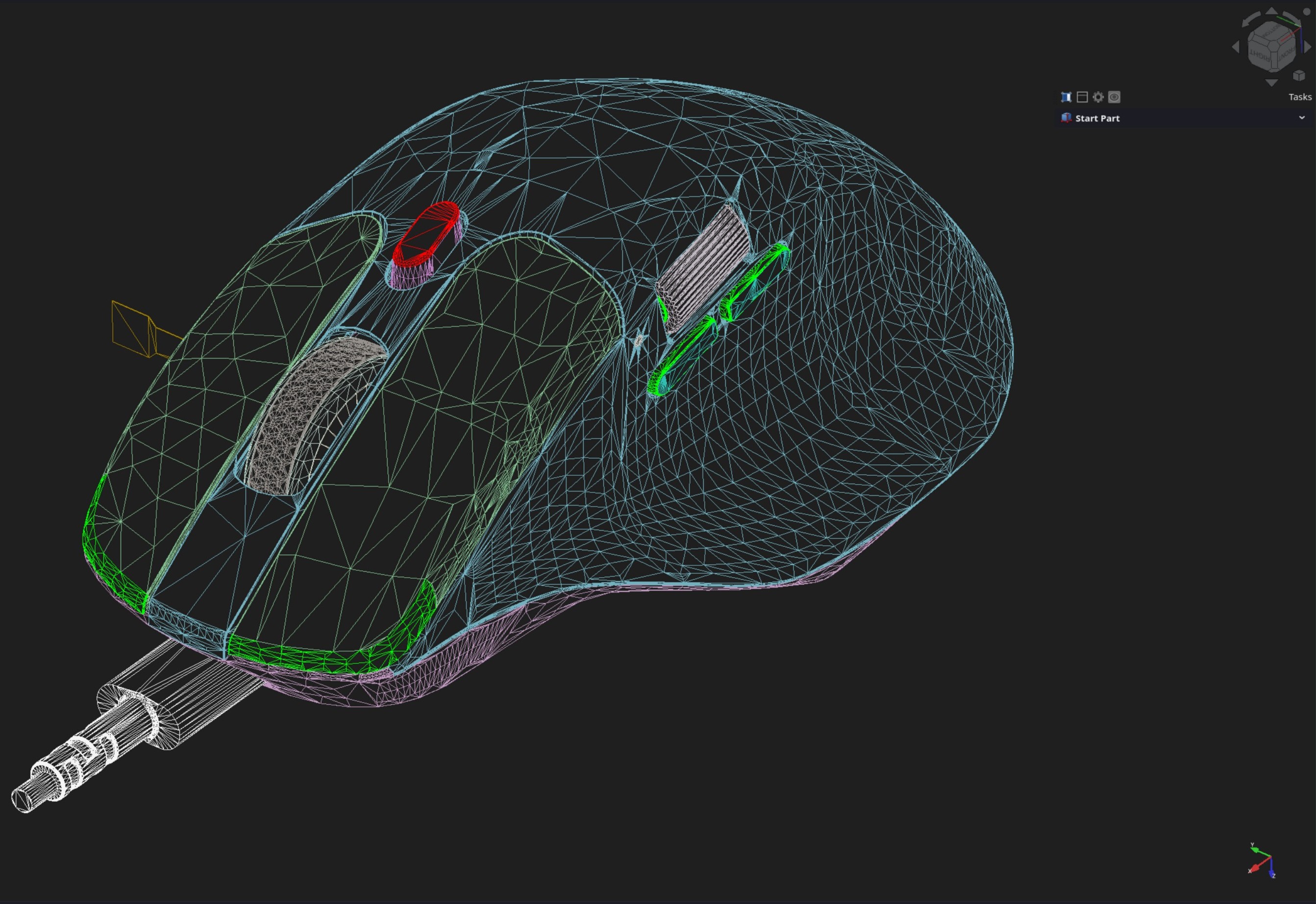Select the blue part icon in the Tasks toolbar
1316x904 pixels.
tap(1067, 98)
